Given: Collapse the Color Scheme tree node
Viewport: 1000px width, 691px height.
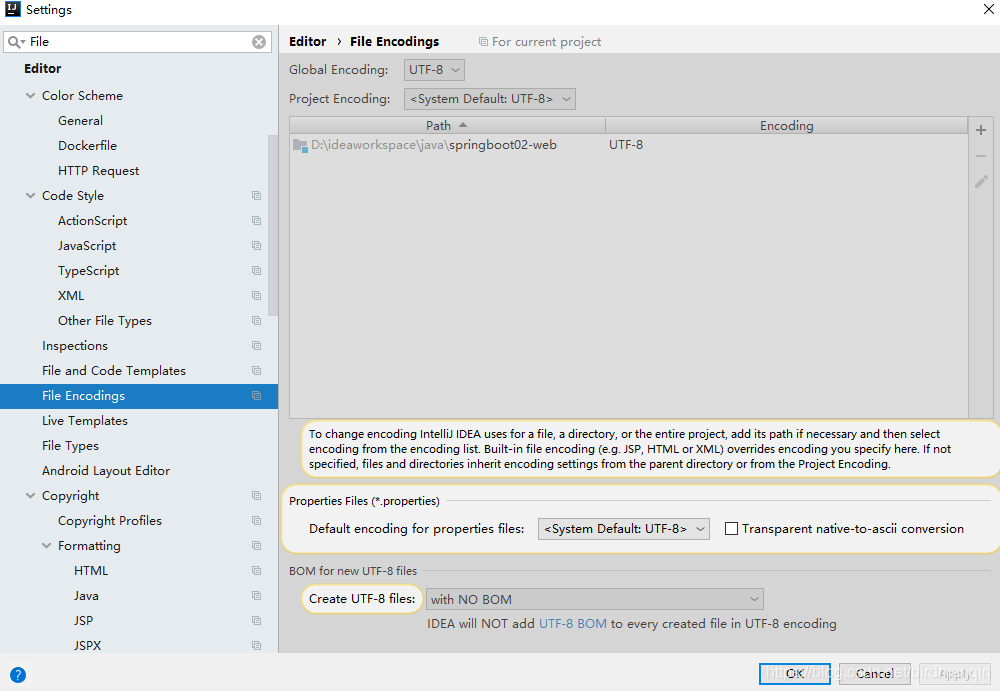Looking at the screenshot, I should (x=30, y=96).
